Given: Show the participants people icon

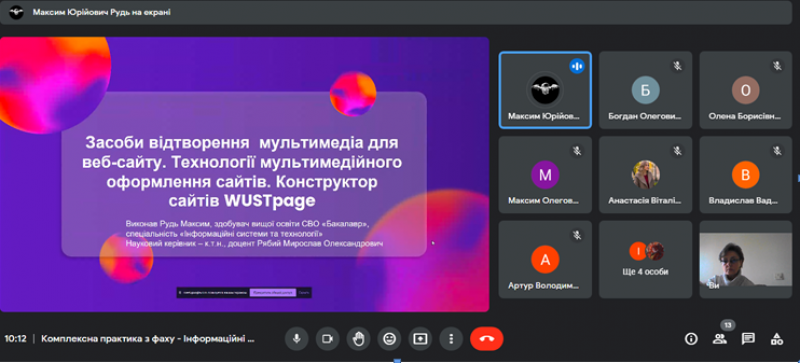Looking at the screenshot, I should coord(720,338).
